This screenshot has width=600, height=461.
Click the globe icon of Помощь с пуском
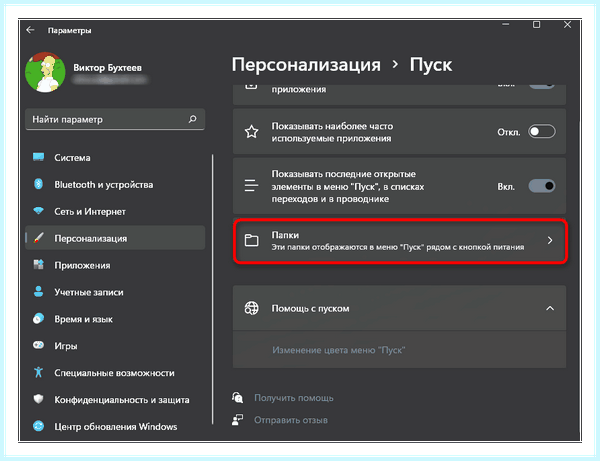(251, 308)
